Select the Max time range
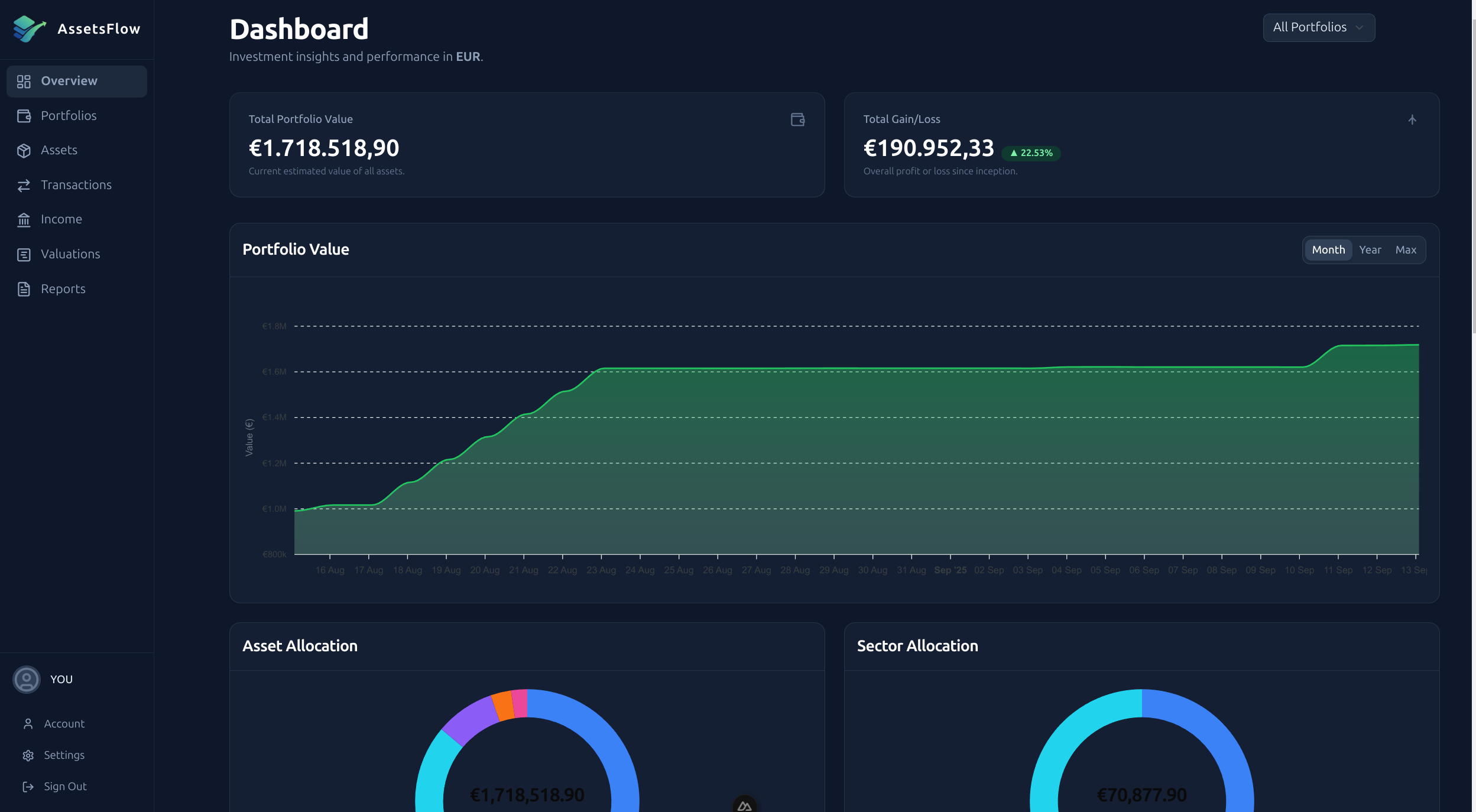The height and width of the screenshot is (812, 1476). click(1406, 250)
